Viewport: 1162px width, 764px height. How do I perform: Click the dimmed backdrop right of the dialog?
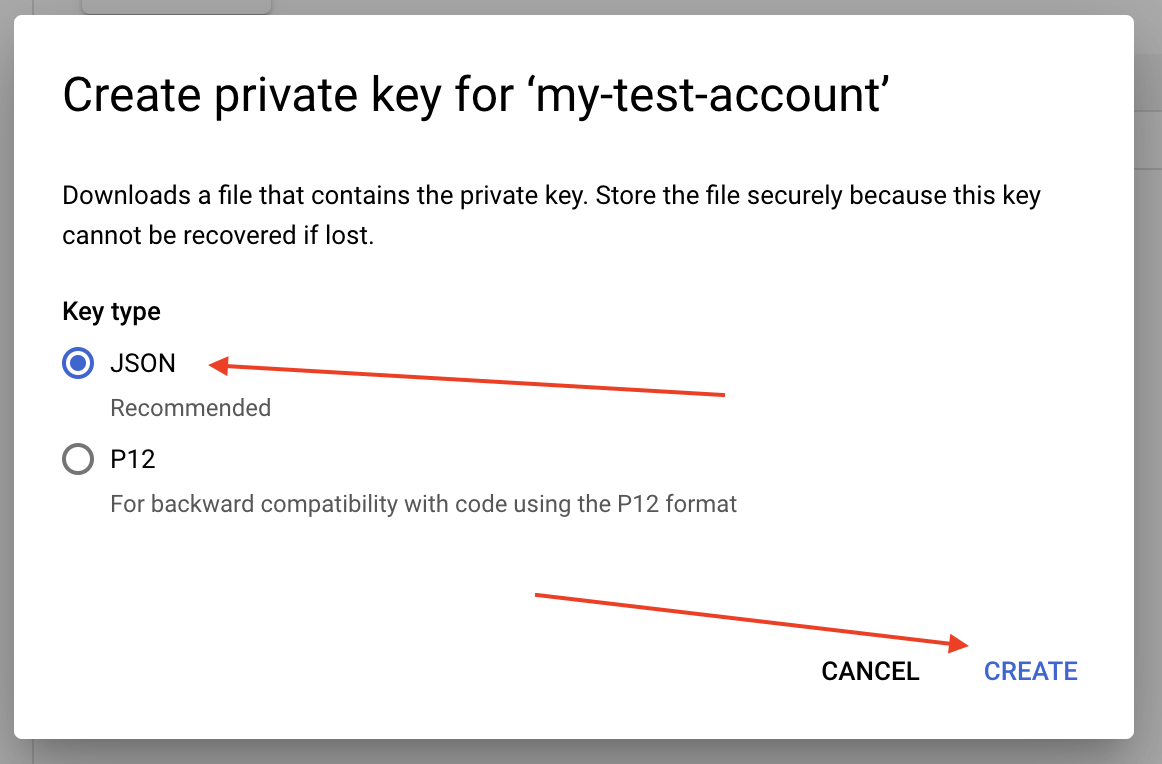pos(1148,400)
